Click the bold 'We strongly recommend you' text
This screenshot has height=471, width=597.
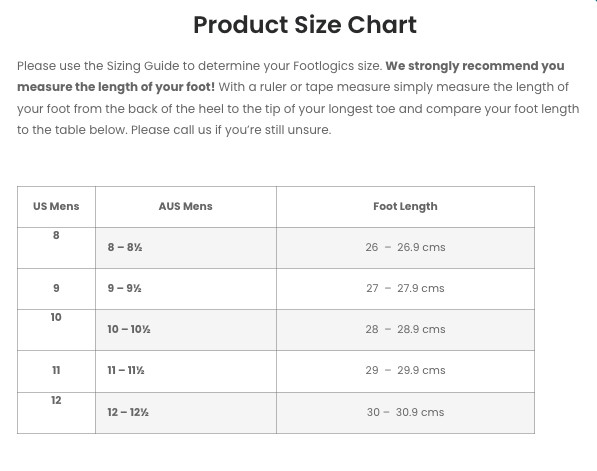pos(475,66)
